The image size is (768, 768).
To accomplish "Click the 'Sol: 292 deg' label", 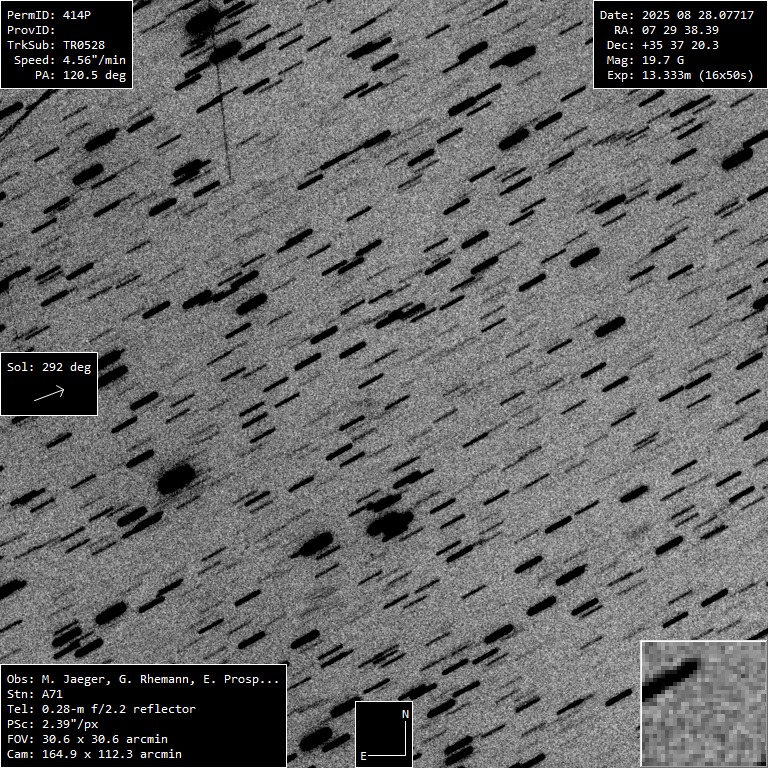I will (49, 367).
